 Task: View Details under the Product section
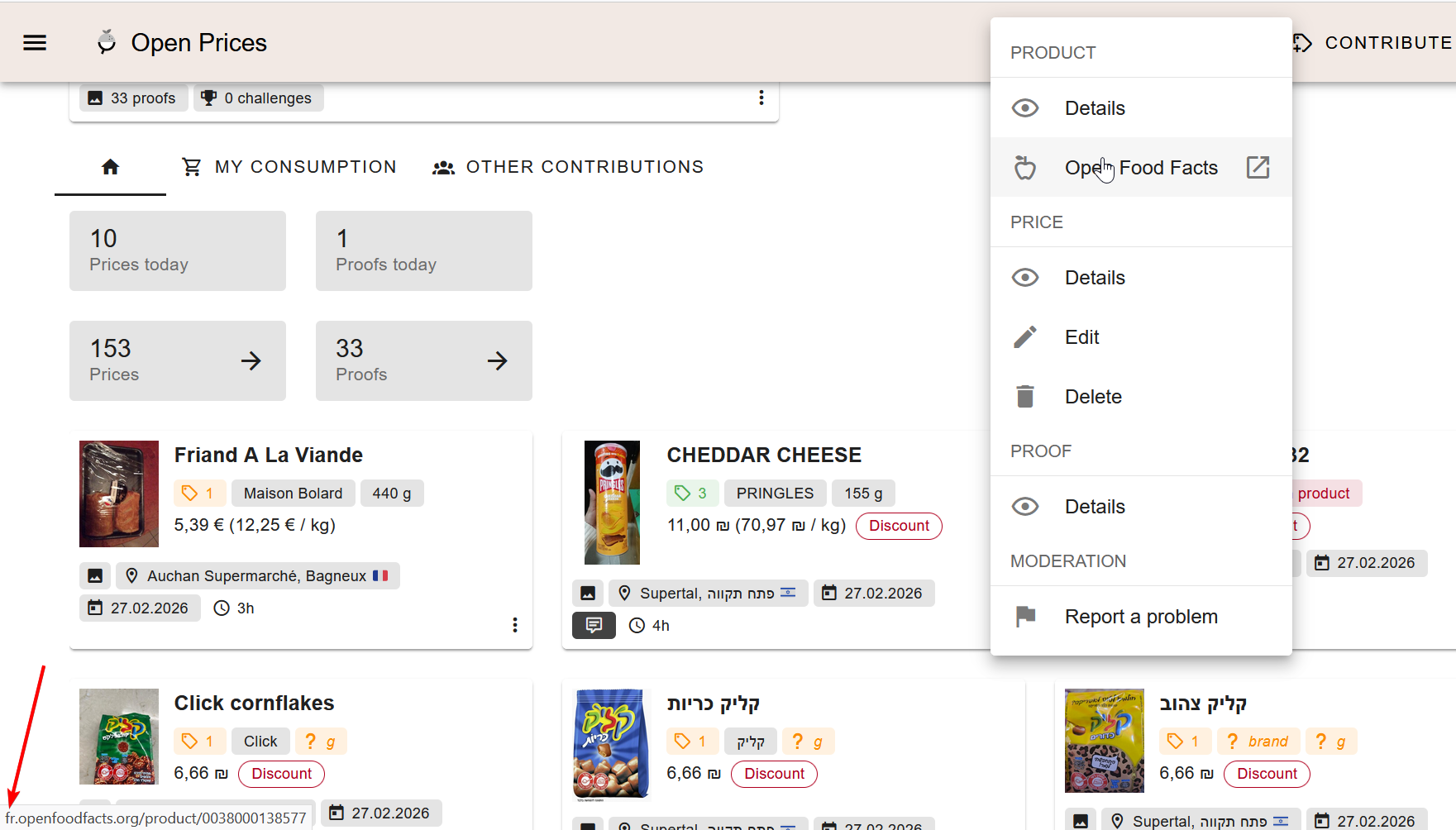coord(1094,108)
